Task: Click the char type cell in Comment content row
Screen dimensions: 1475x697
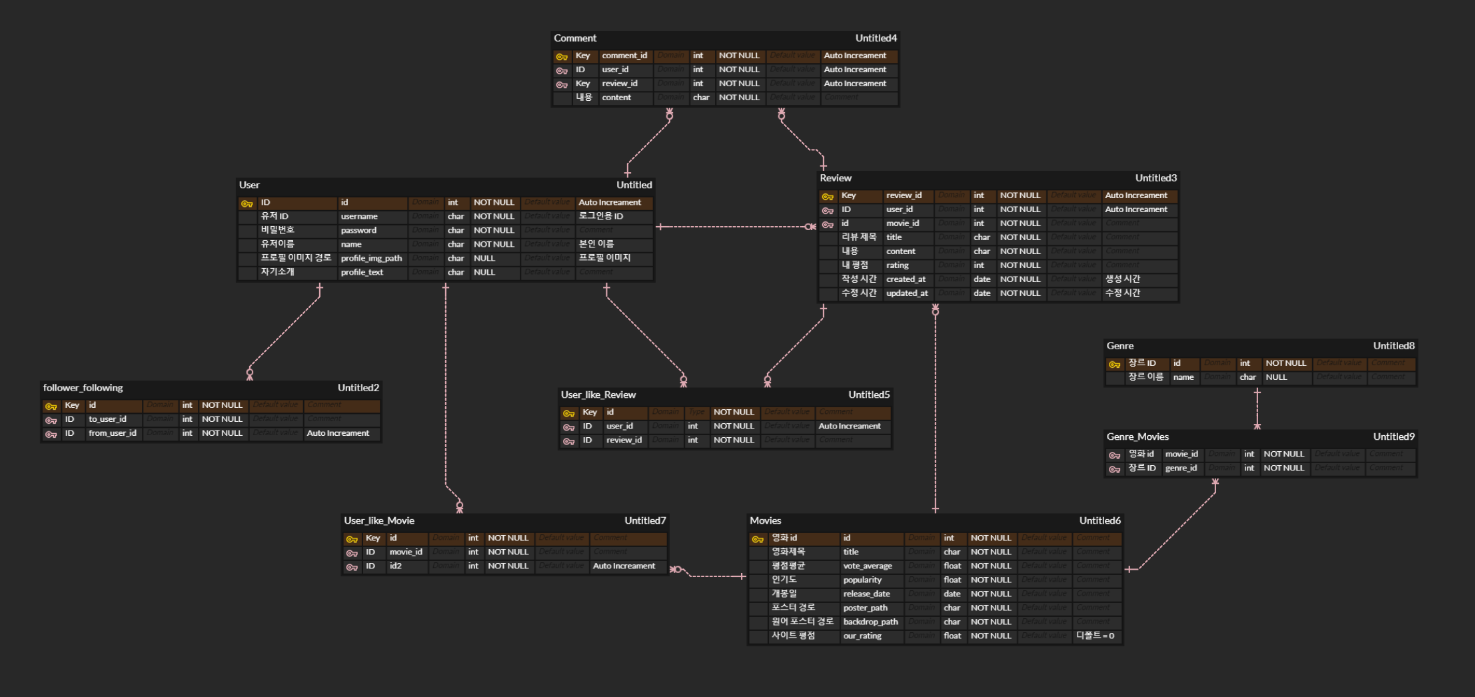Action: [703, 98]
